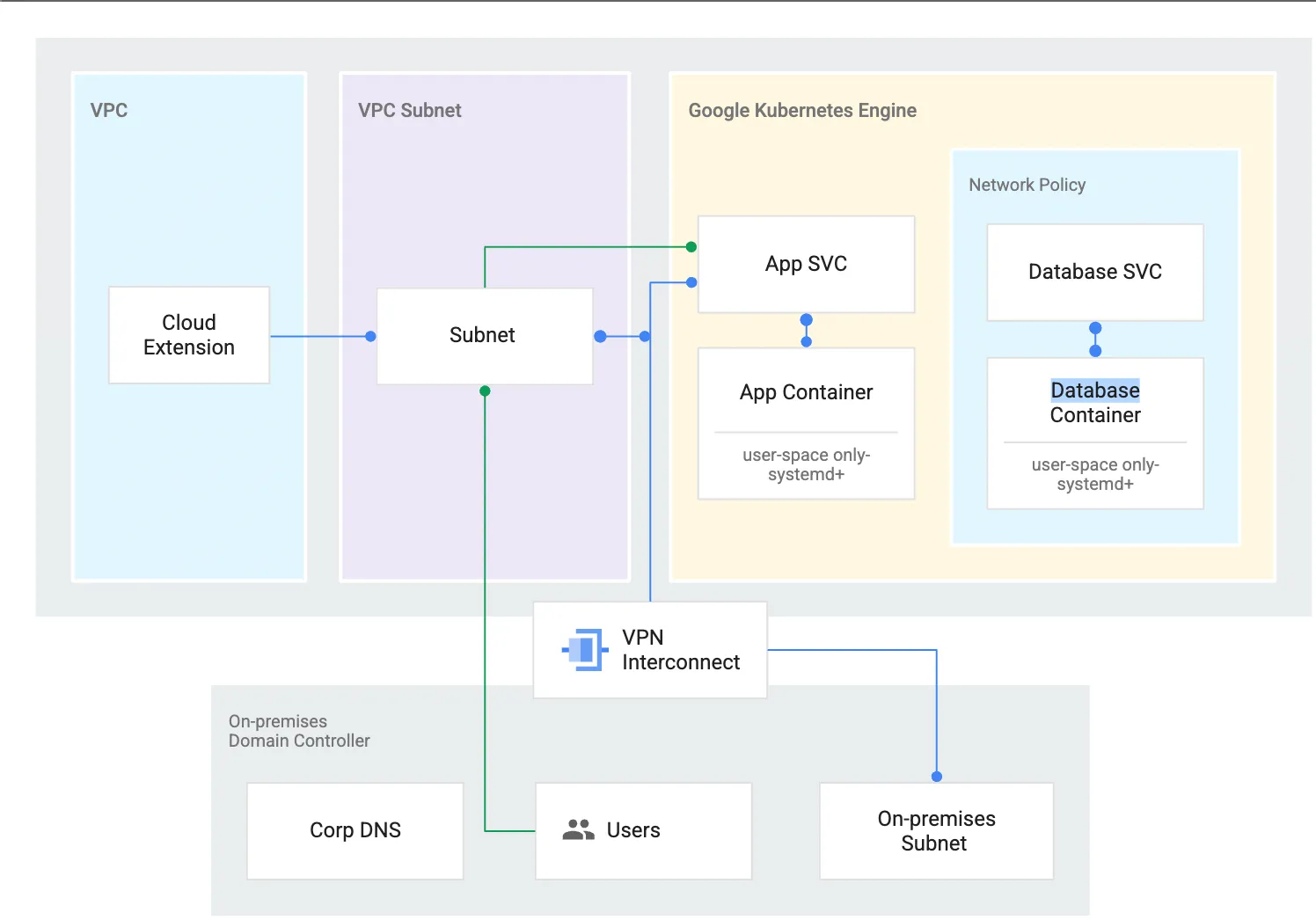Click the "VPC Subnet" group heading
Image resolution: width=1316 pixels, height=920 pixels.
coord(410,111)
